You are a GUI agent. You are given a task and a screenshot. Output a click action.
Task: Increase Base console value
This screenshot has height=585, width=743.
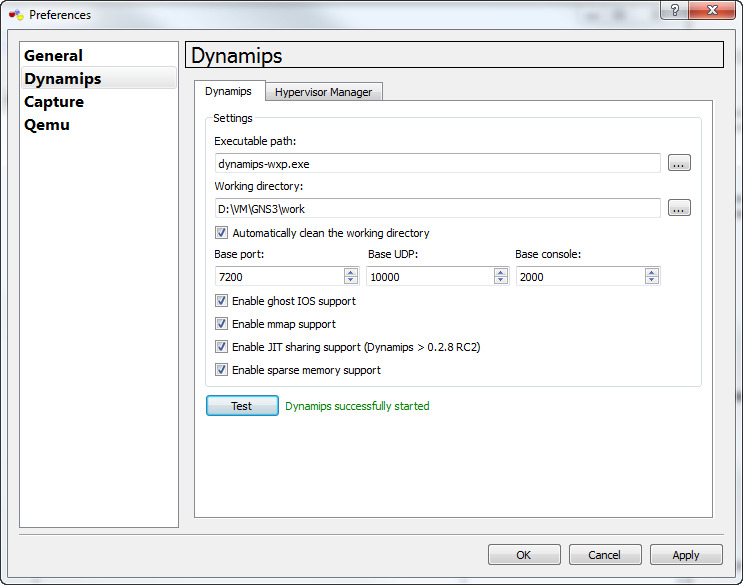pyautogui.click(x=652, y=272)
